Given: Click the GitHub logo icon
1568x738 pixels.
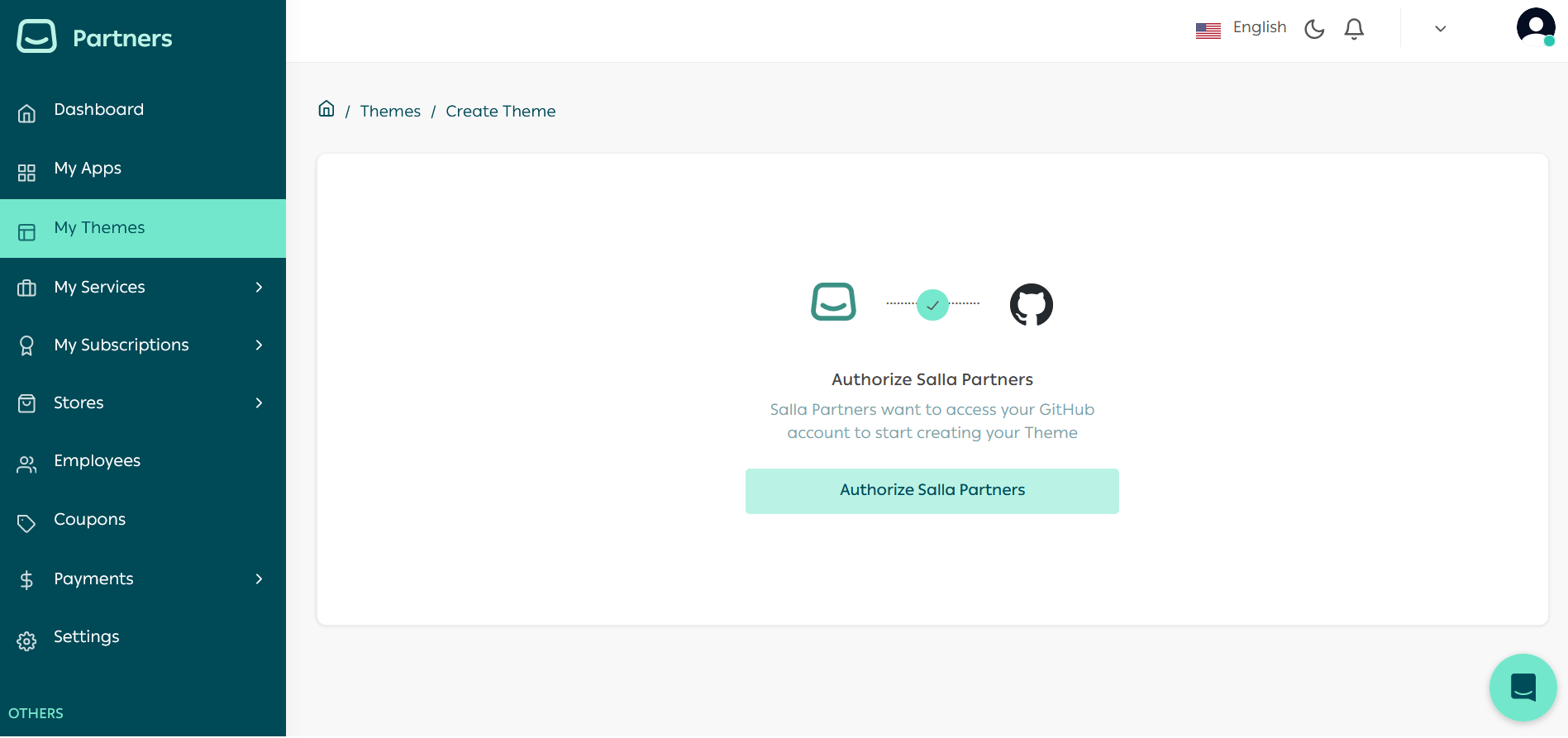Looking at the screenshot, I should [1032, 304].
